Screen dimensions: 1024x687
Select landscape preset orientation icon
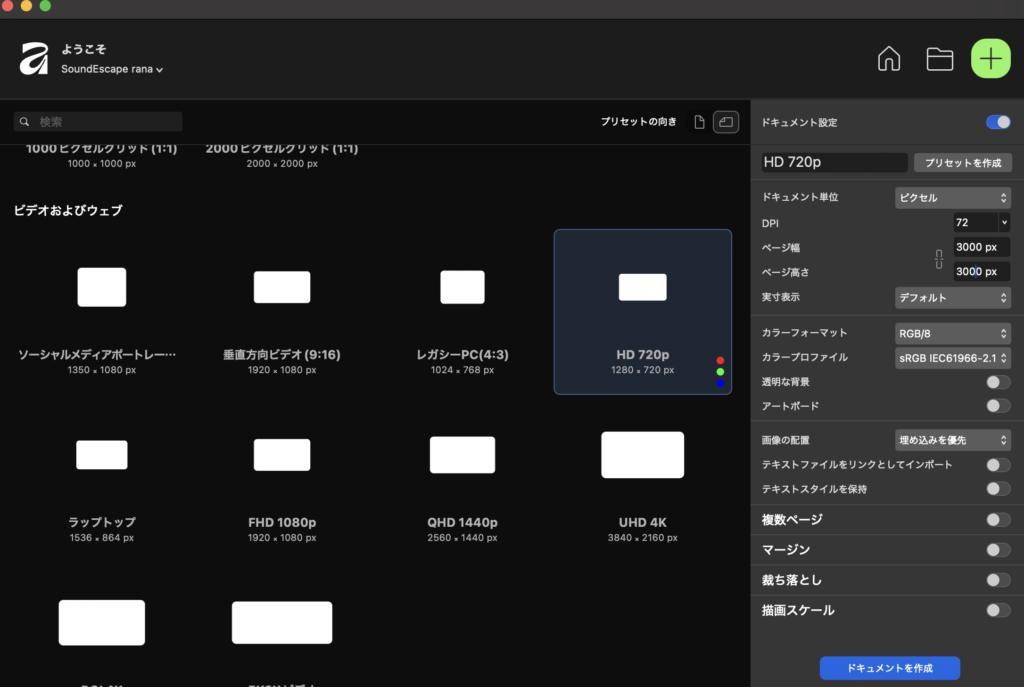[x=726, y=122]
